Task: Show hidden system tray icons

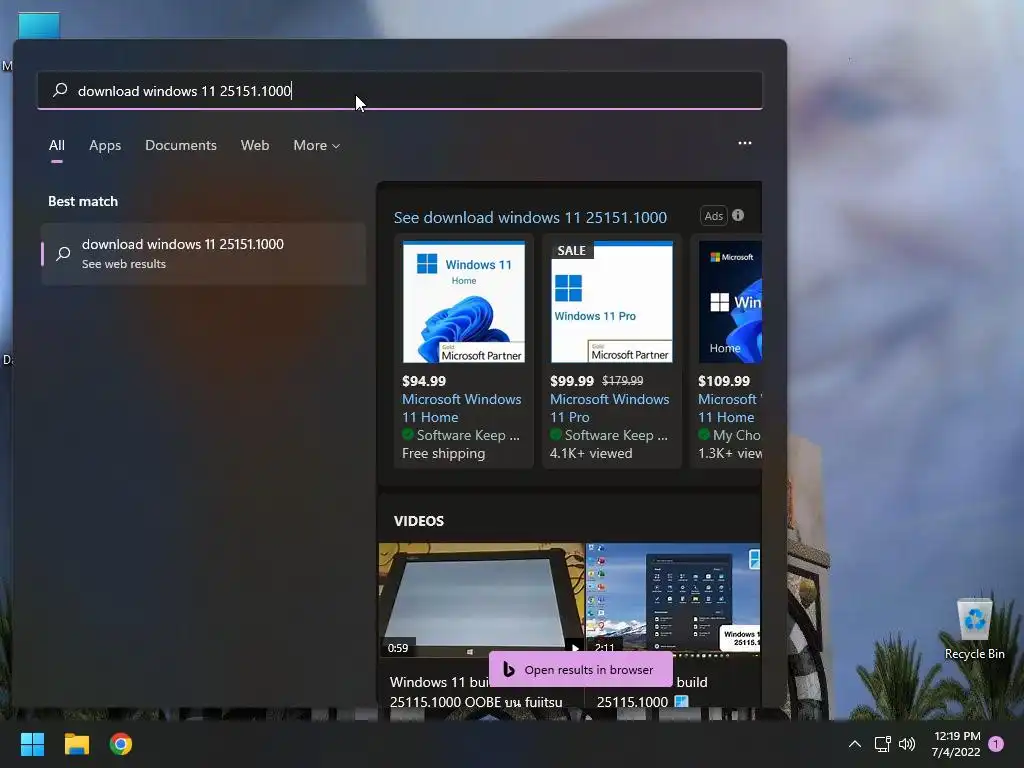Action: click(854, 744)
